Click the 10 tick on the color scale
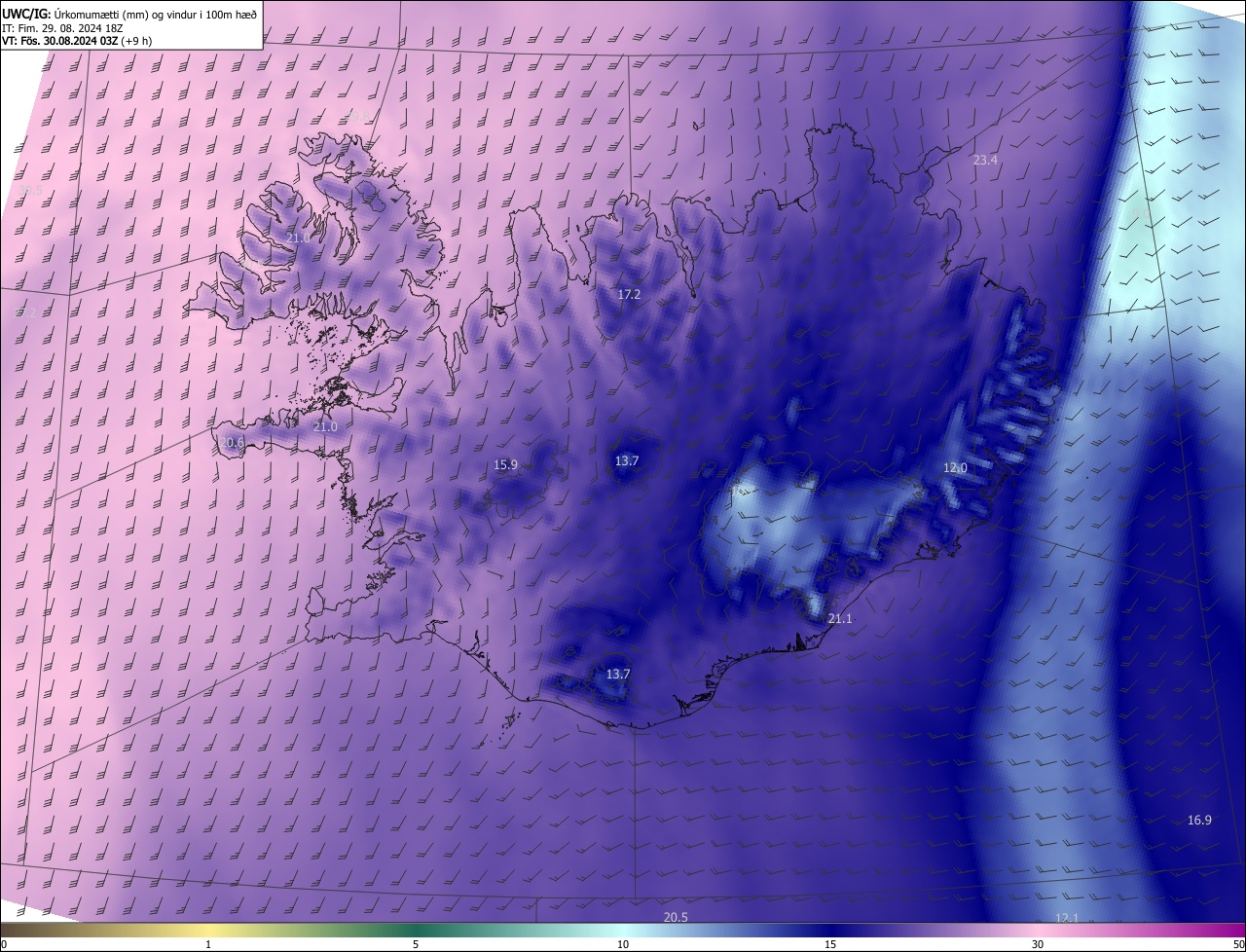This screenshot has width=1246, height=952. 623,944
